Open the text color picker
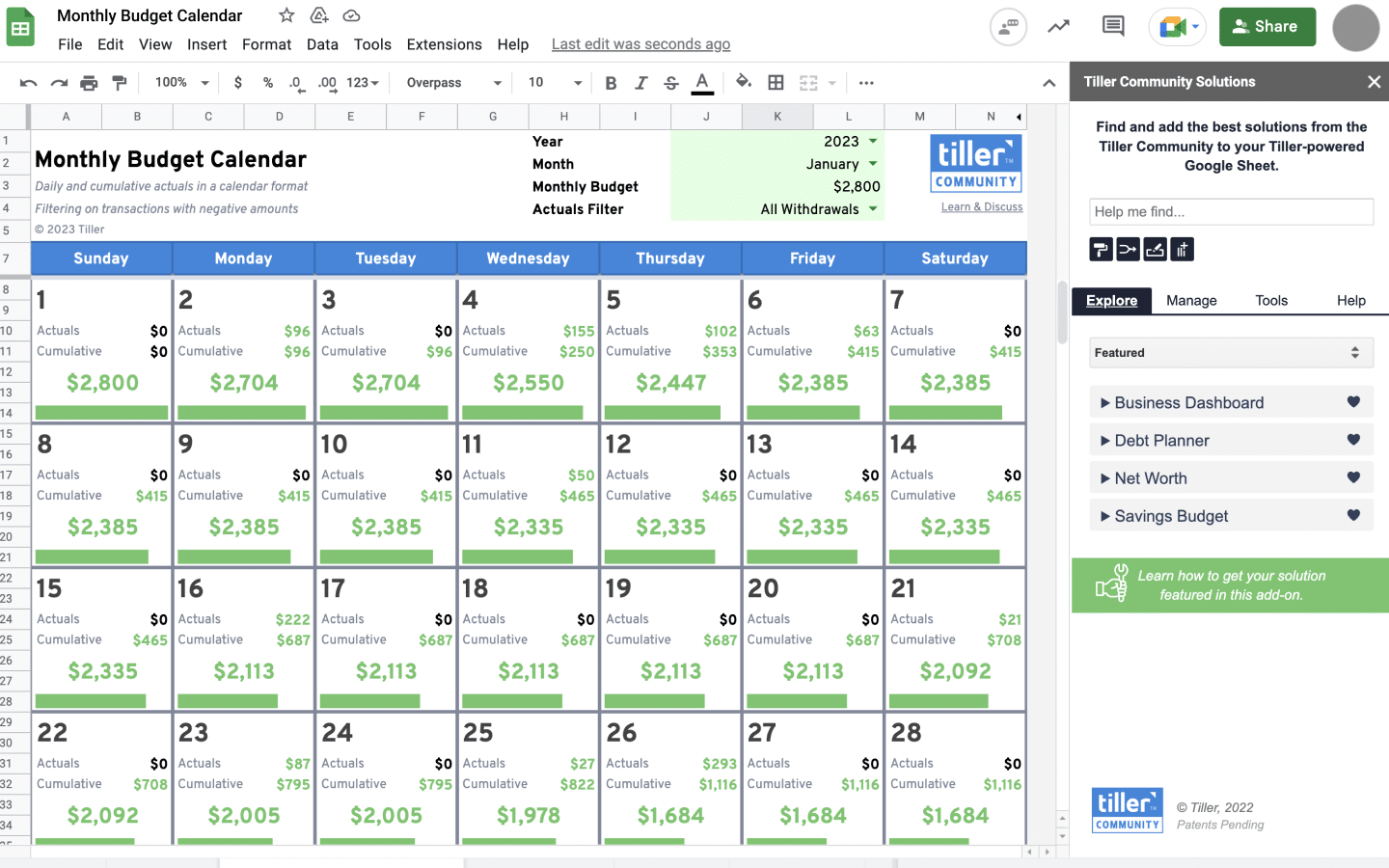1389x868 pixels. click(x=701, y=83)
